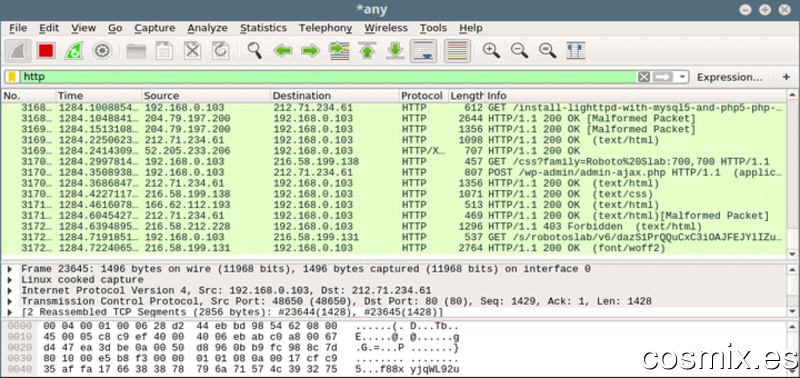Image resolution: width=800 pixels, height=378 pixels.
Task: Click in the http display filter field
Action: [x=328, y=77]
